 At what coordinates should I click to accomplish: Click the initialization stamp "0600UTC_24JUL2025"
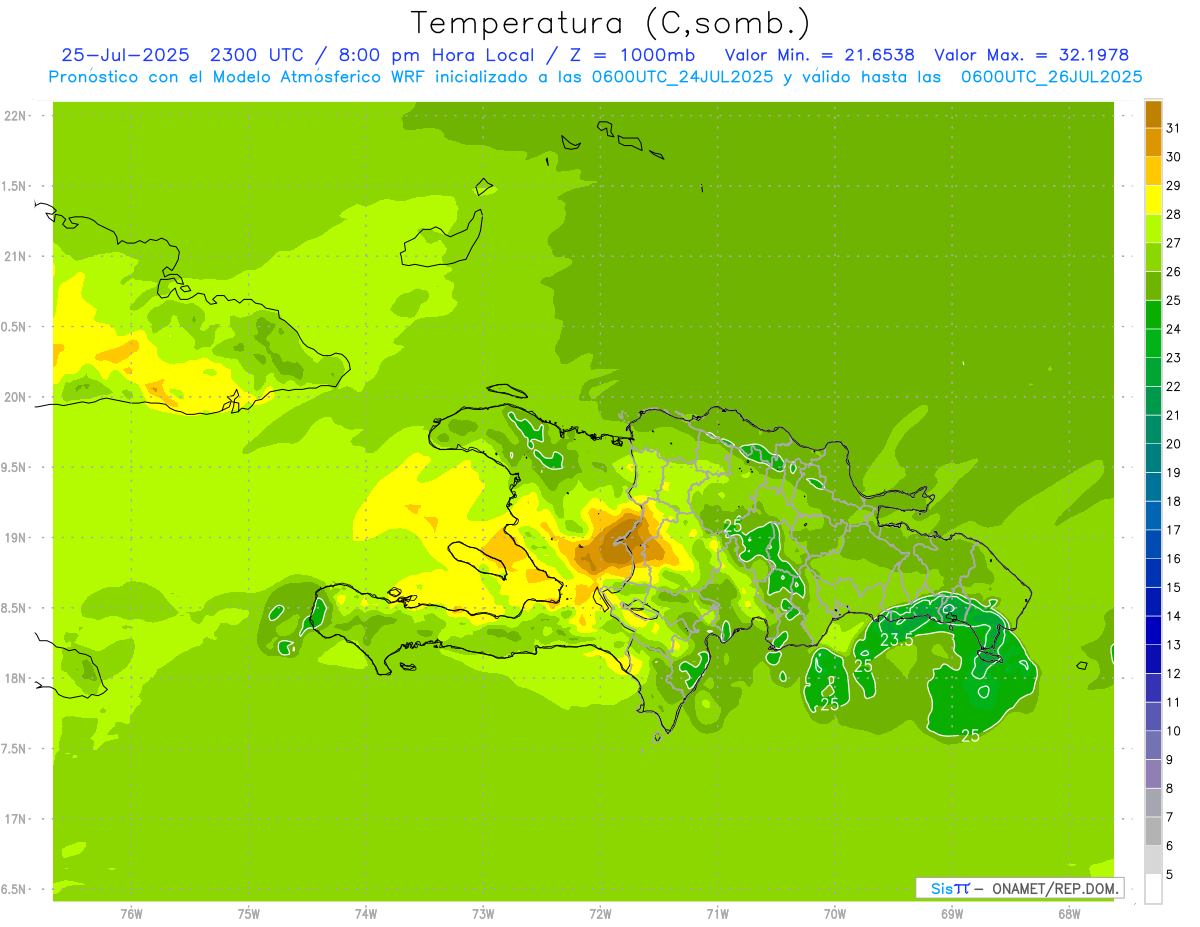point(683,77)
